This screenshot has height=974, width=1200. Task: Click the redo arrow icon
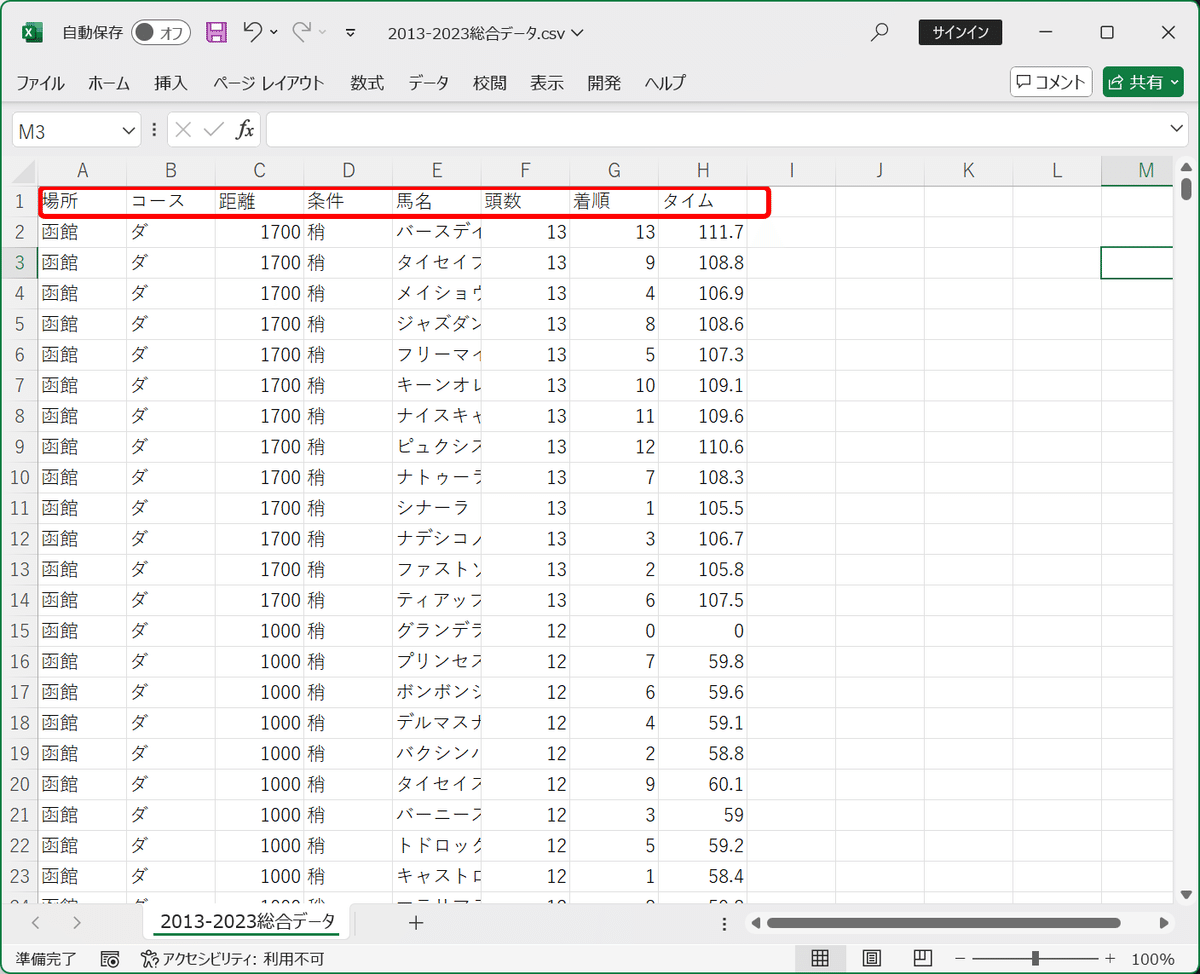click(301, 32)
